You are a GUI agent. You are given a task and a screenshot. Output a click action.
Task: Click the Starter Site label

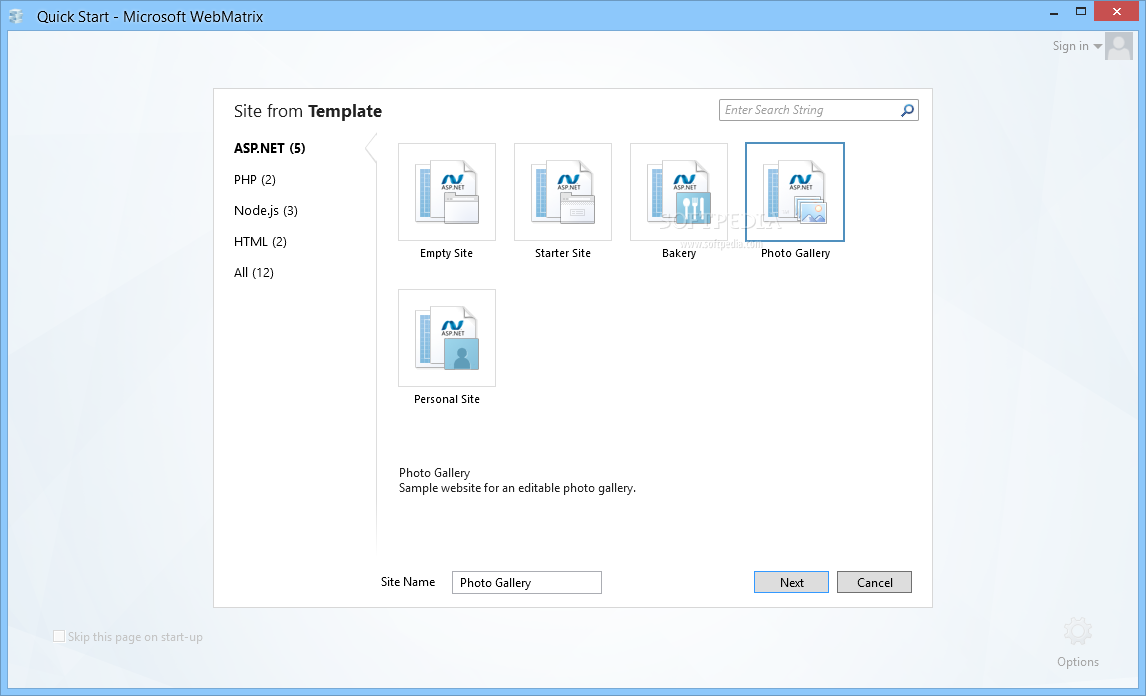[563, 253]
